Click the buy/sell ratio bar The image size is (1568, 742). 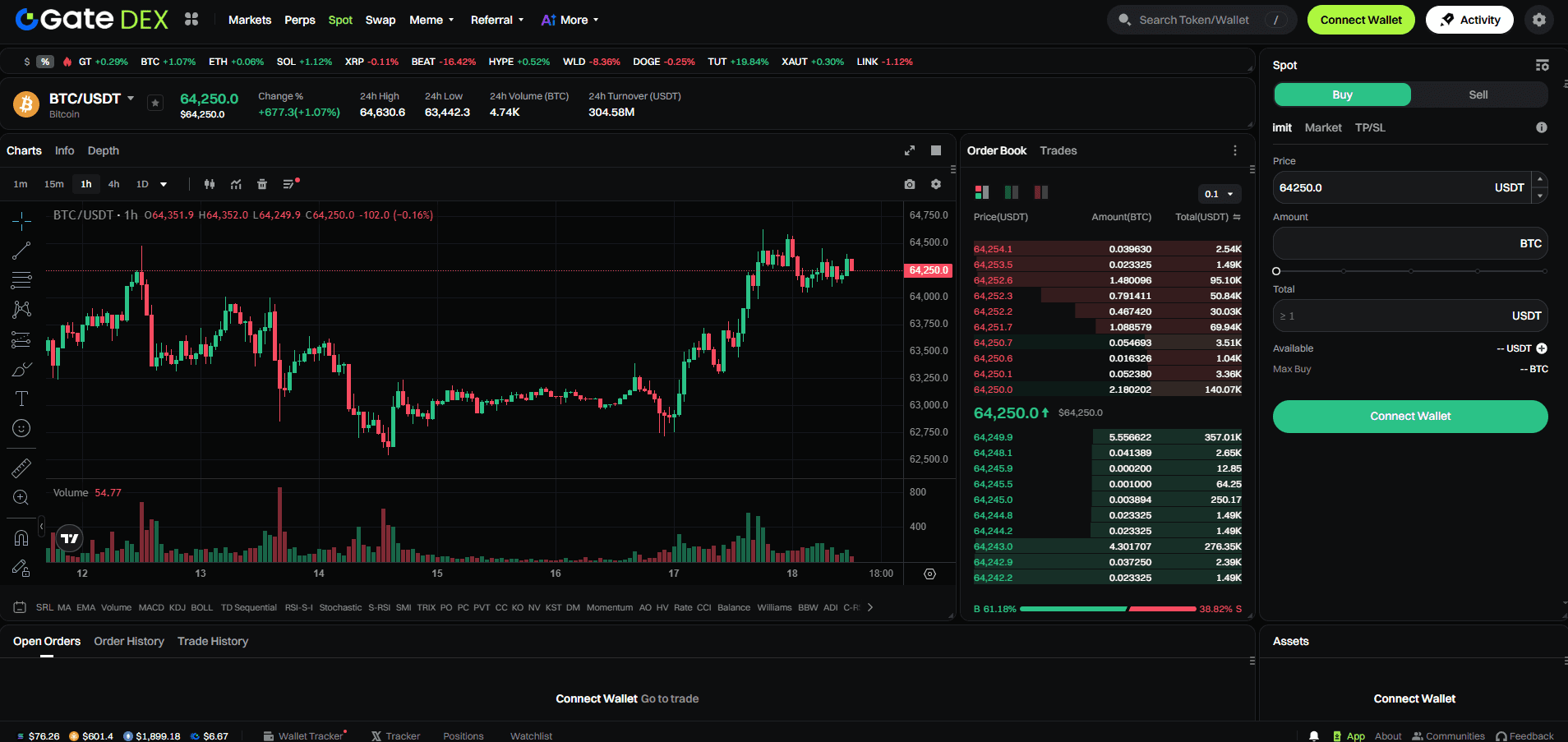(x=1108, y=609)
